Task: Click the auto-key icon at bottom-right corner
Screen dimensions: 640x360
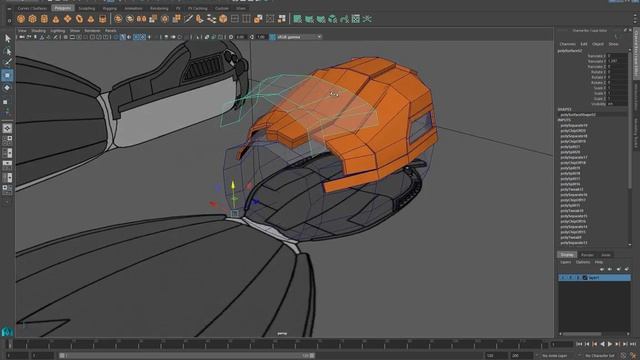Action: point(633,356)
